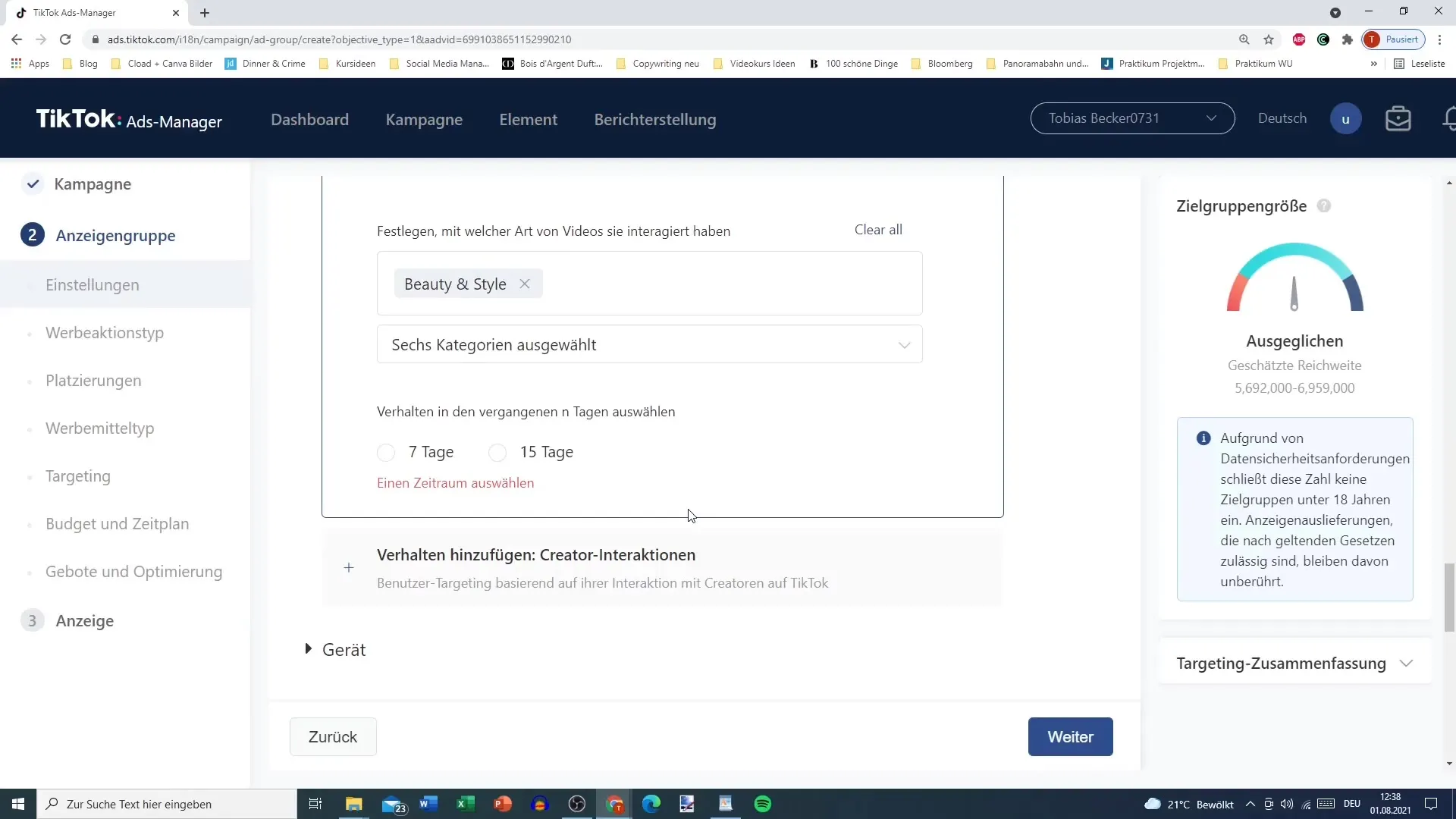Click the language selector Deutsch icon
The image size is (1456, 819).
1283,119
